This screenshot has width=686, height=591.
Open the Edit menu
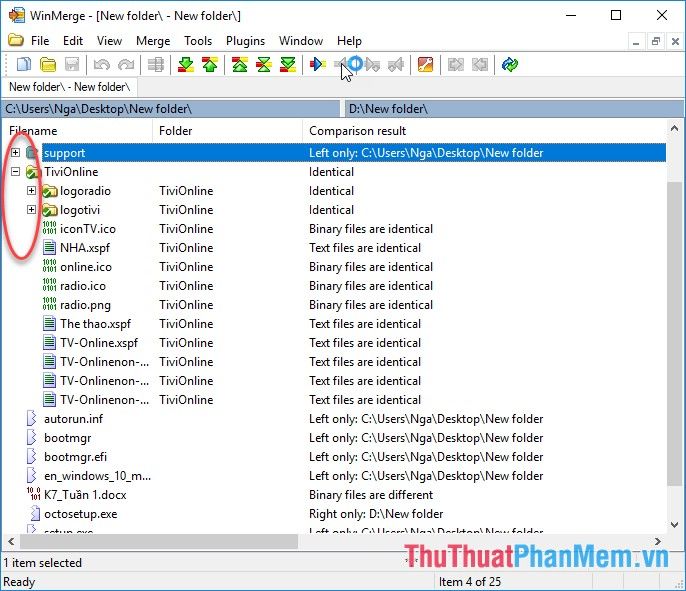coord(73,41)
